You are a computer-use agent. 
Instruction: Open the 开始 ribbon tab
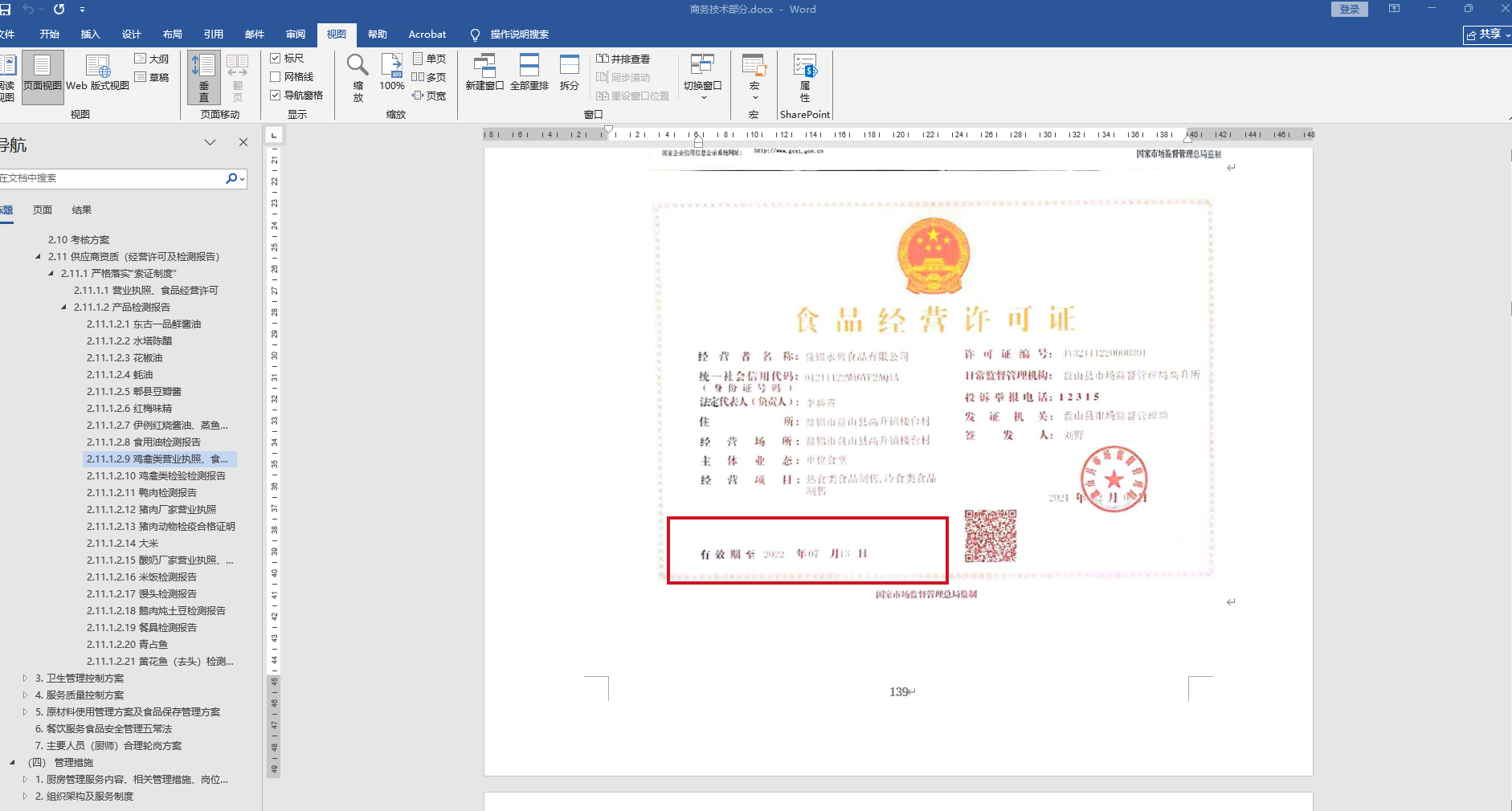point(50,35)
